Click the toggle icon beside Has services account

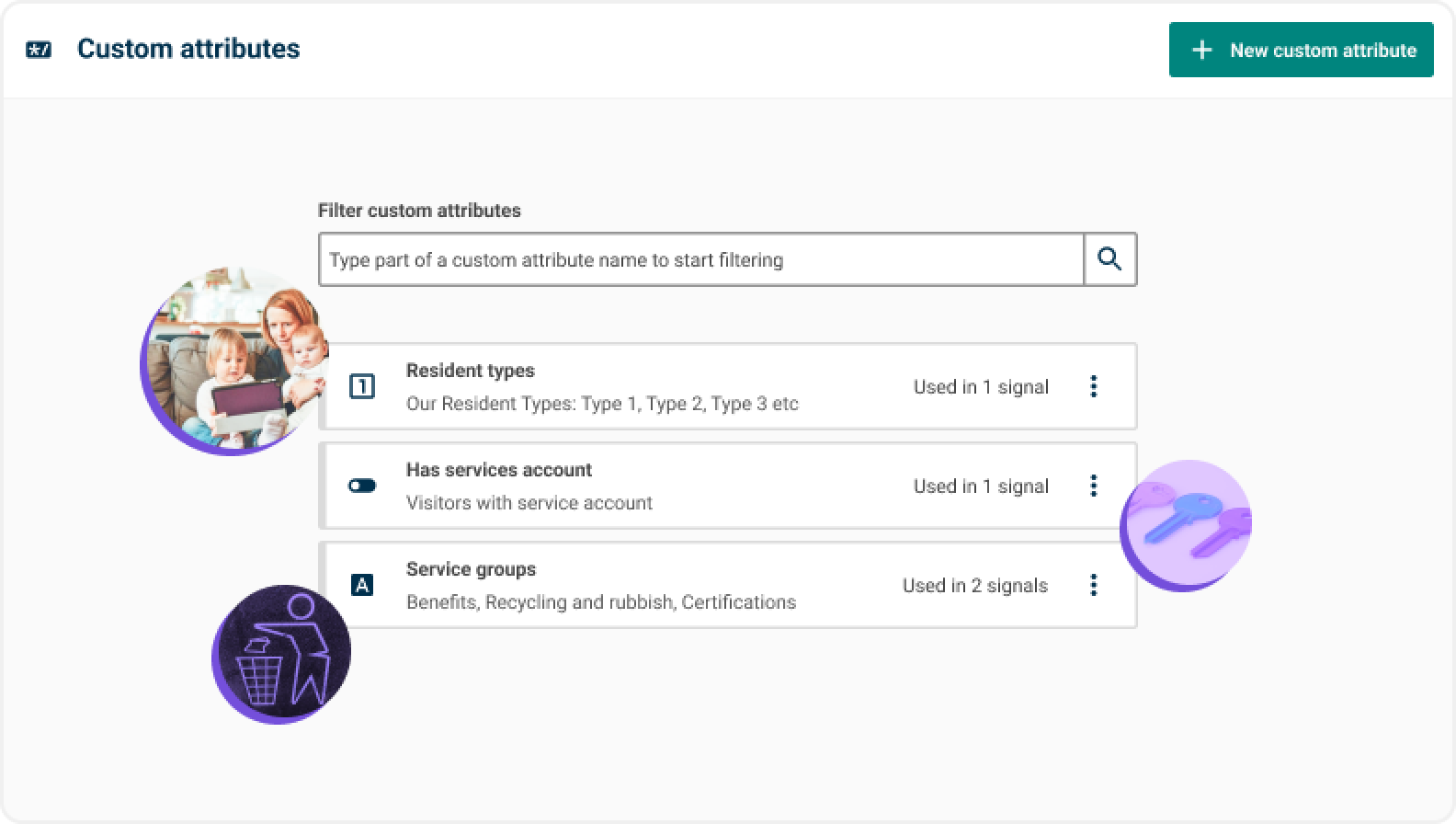[x=362, y=486]
